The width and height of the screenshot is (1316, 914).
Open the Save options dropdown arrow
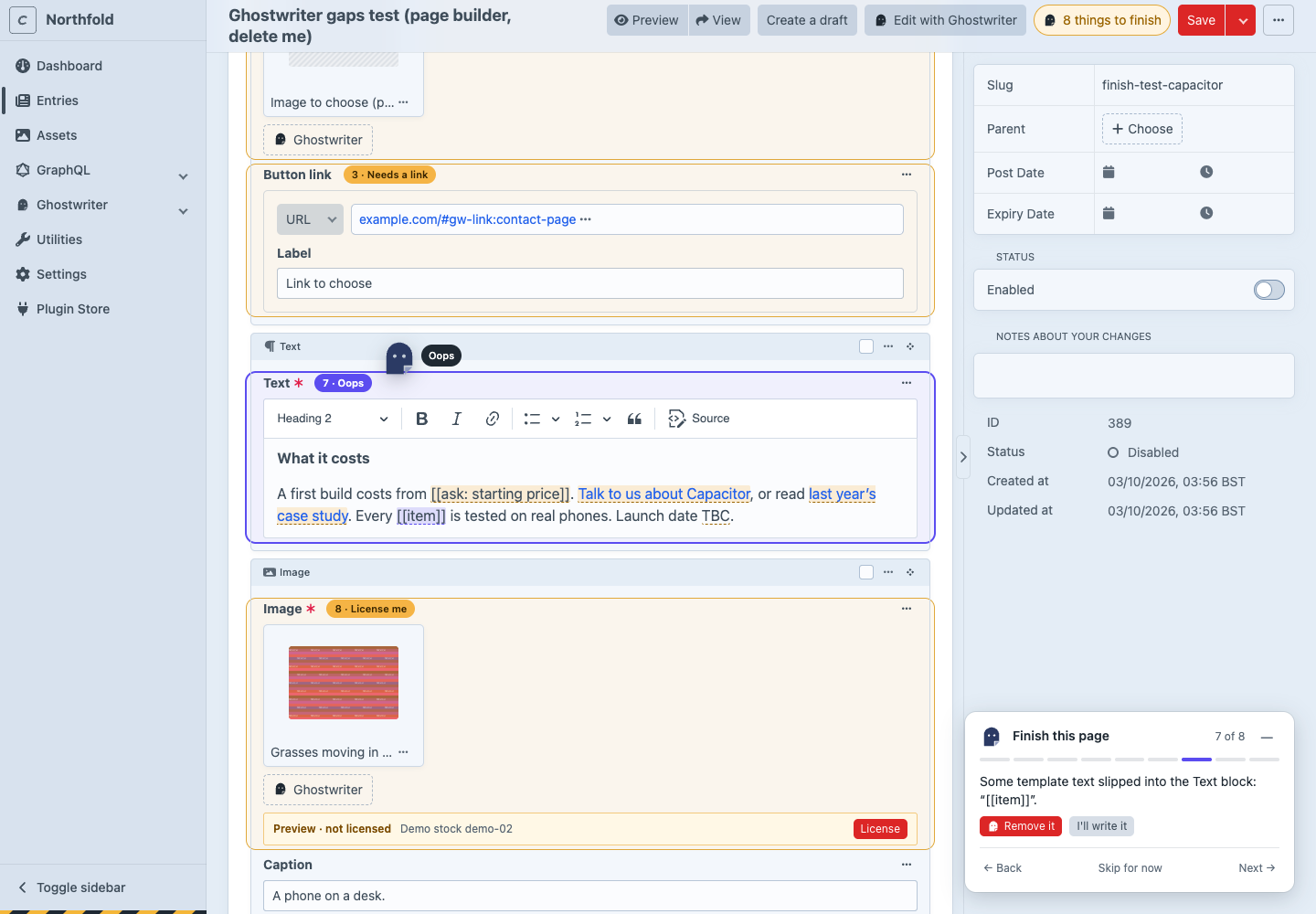pyautogui.click(x=1243, y=20)
